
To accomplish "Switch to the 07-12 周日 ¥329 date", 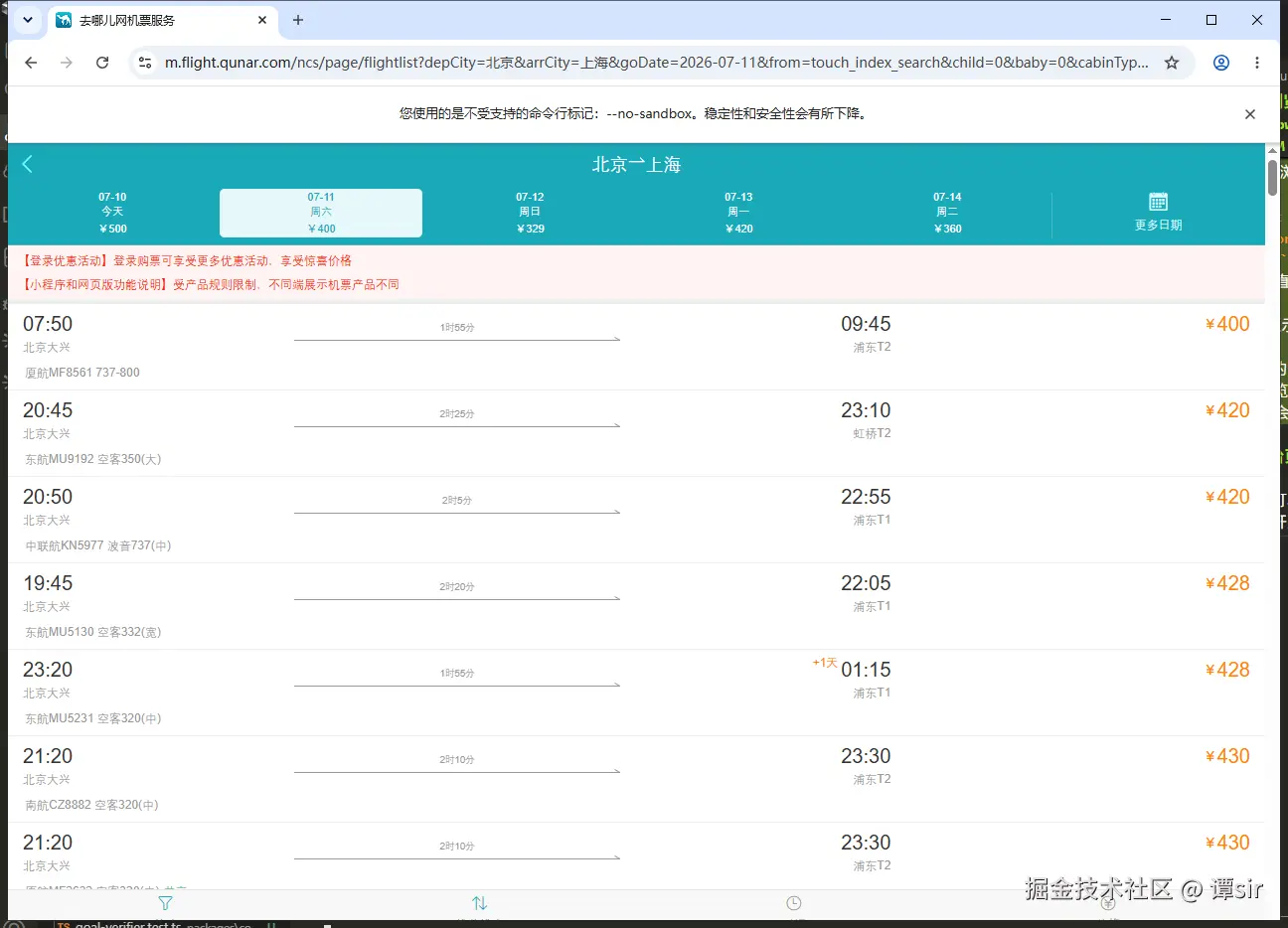I will tap(531, 213).
